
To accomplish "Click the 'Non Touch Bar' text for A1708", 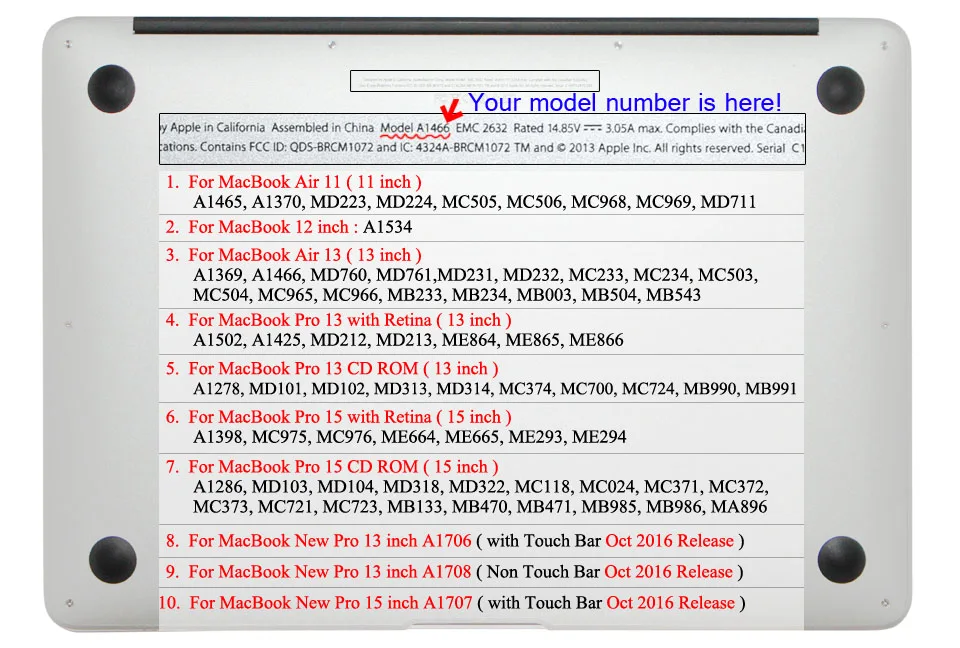I will click(x=540, y=572).
